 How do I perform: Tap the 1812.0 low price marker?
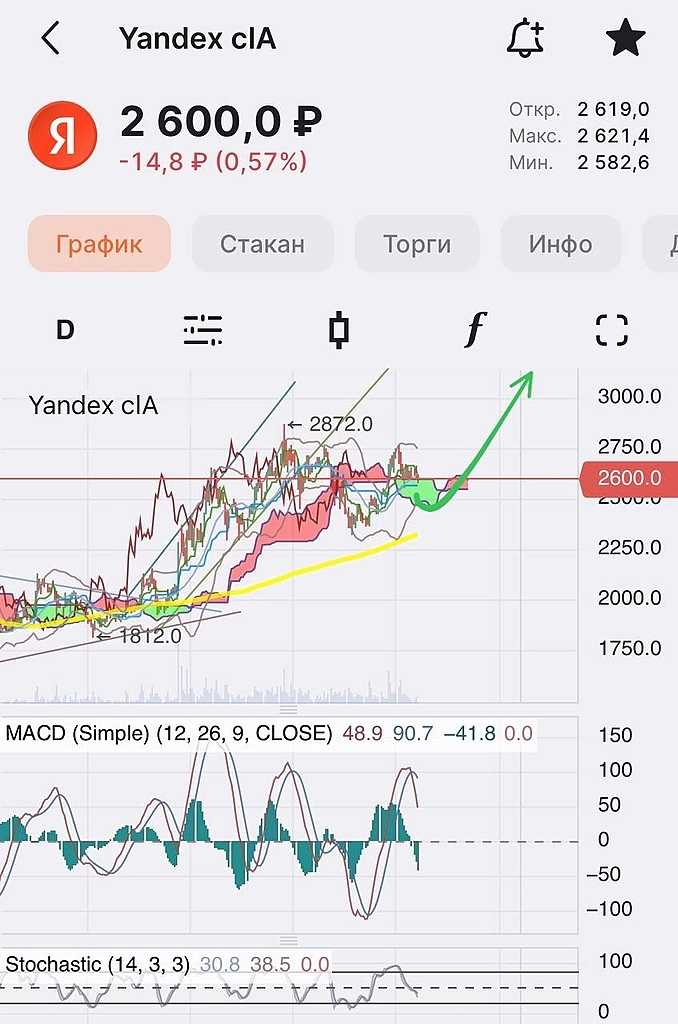tap(139, 635)
